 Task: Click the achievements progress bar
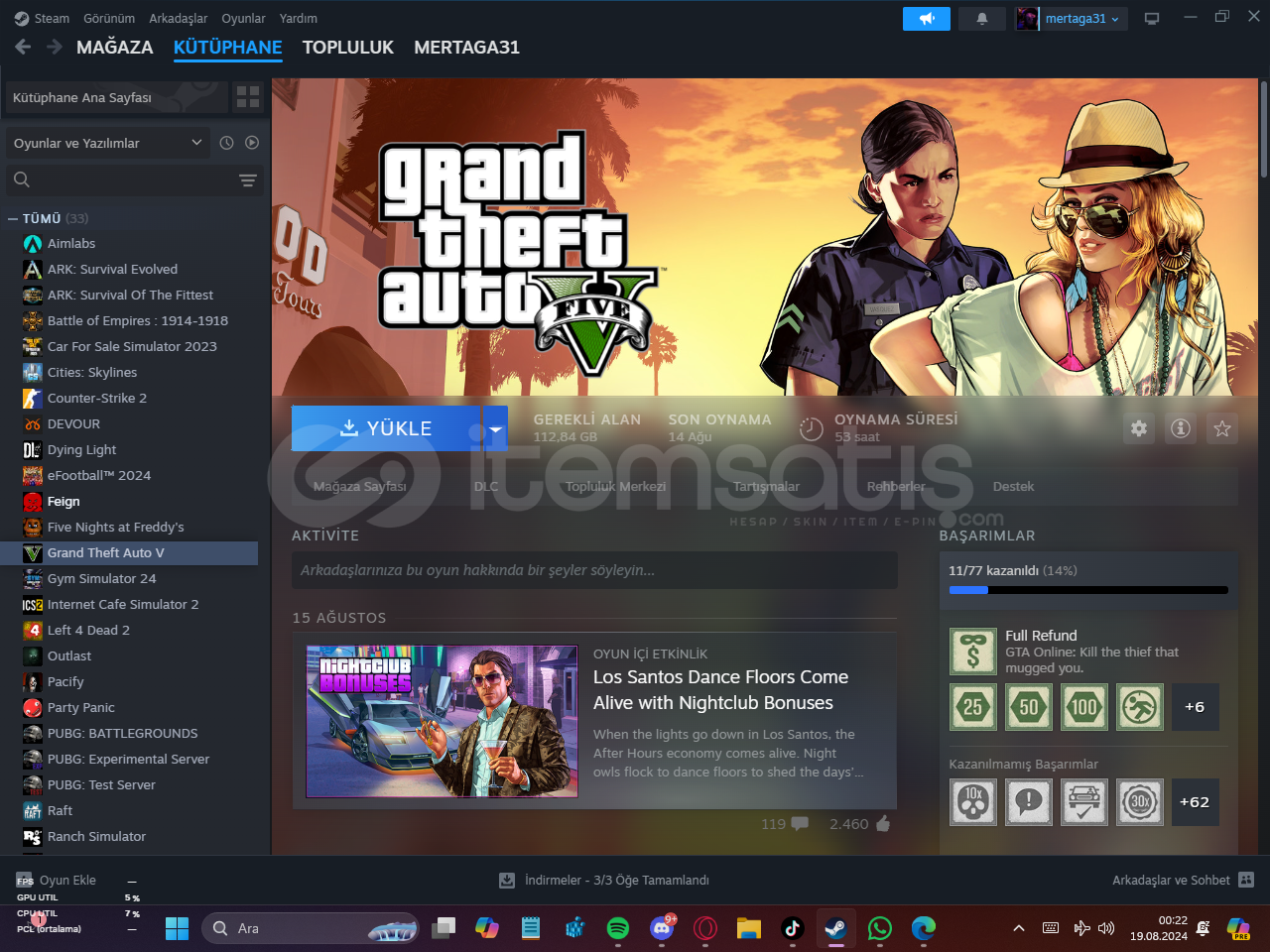1088,590
